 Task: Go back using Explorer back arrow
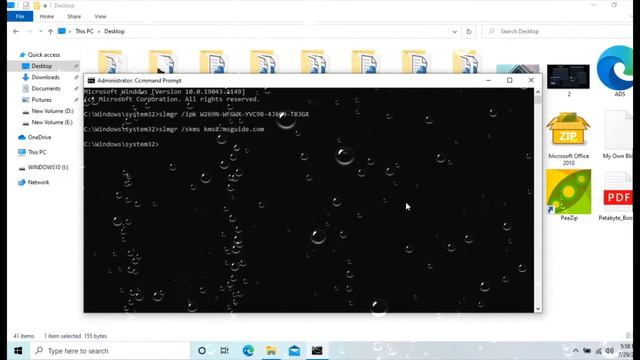[x=16, y=31]
